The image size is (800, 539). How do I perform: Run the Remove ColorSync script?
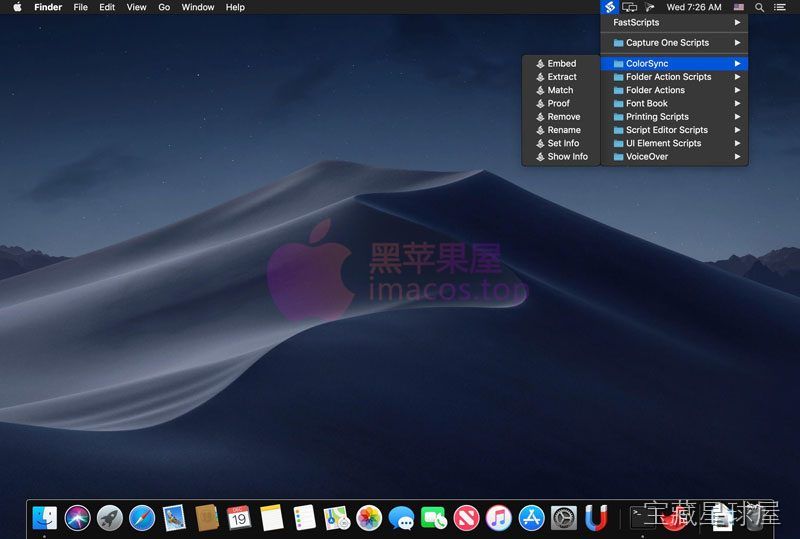(x=561, y=116)
